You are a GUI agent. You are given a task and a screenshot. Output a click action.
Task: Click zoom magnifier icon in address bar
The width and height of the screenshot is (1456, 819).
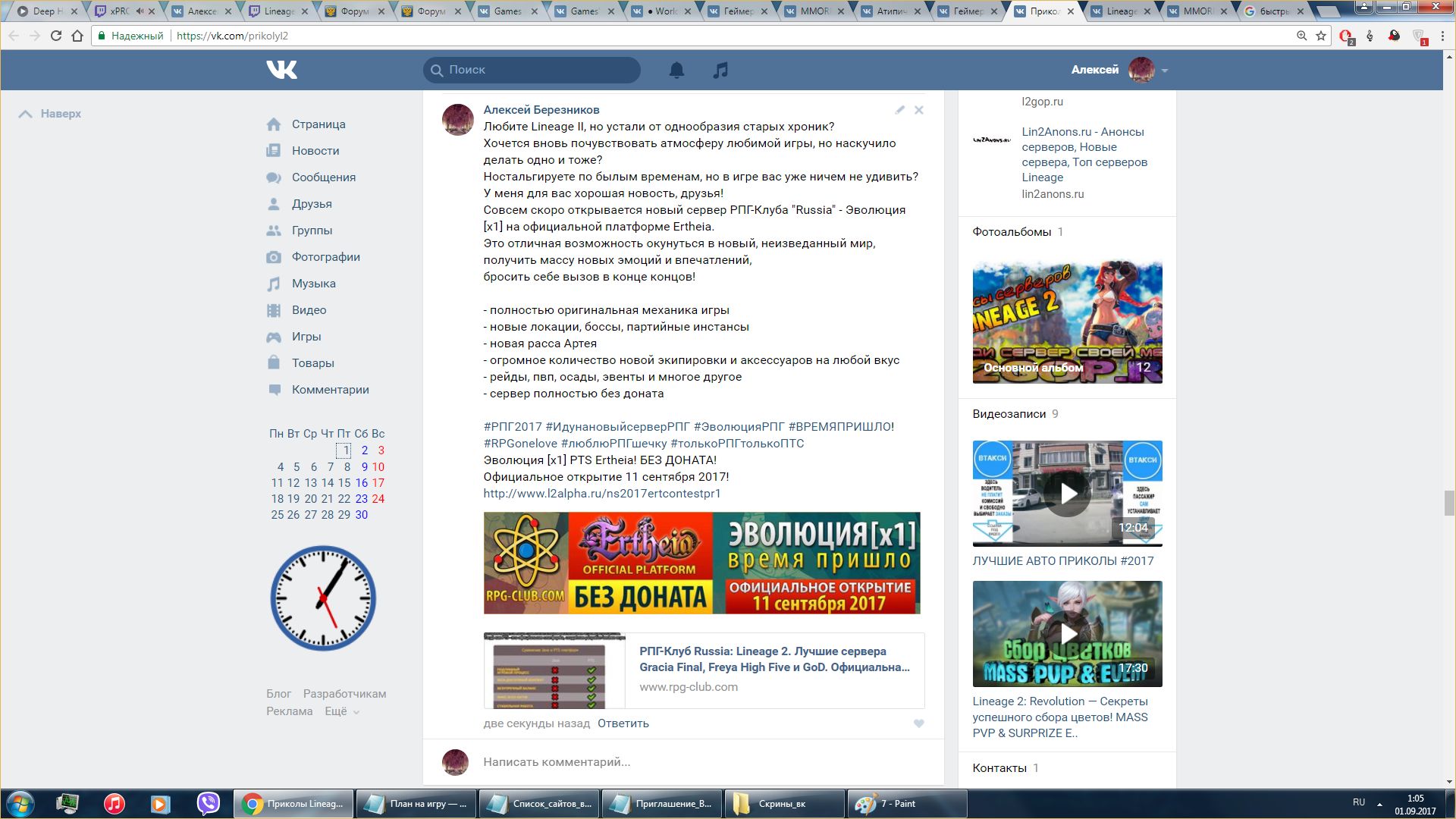[x=1301, y=36]
